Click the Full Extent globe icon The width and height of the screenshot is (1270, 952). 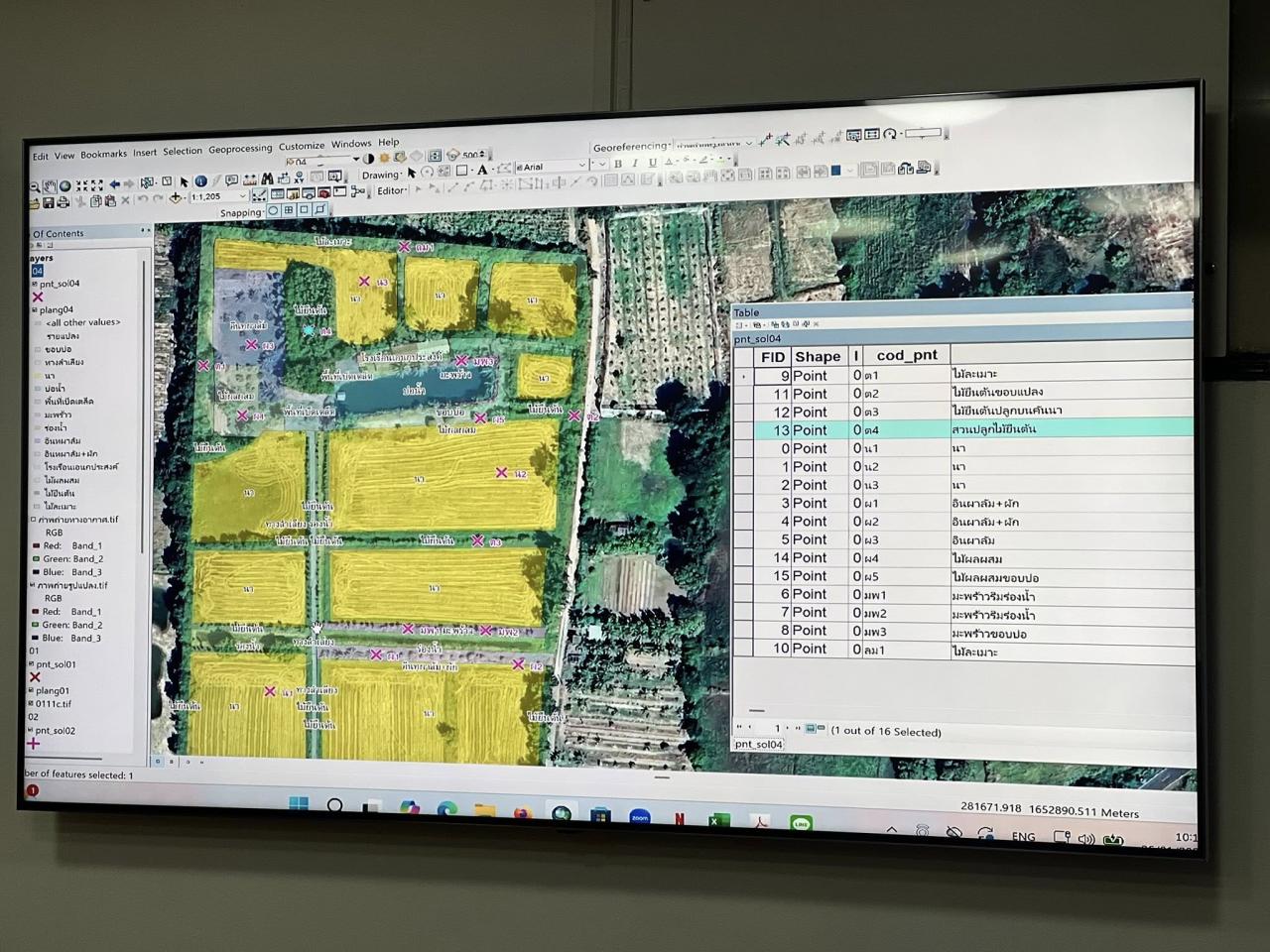point(65,185)
